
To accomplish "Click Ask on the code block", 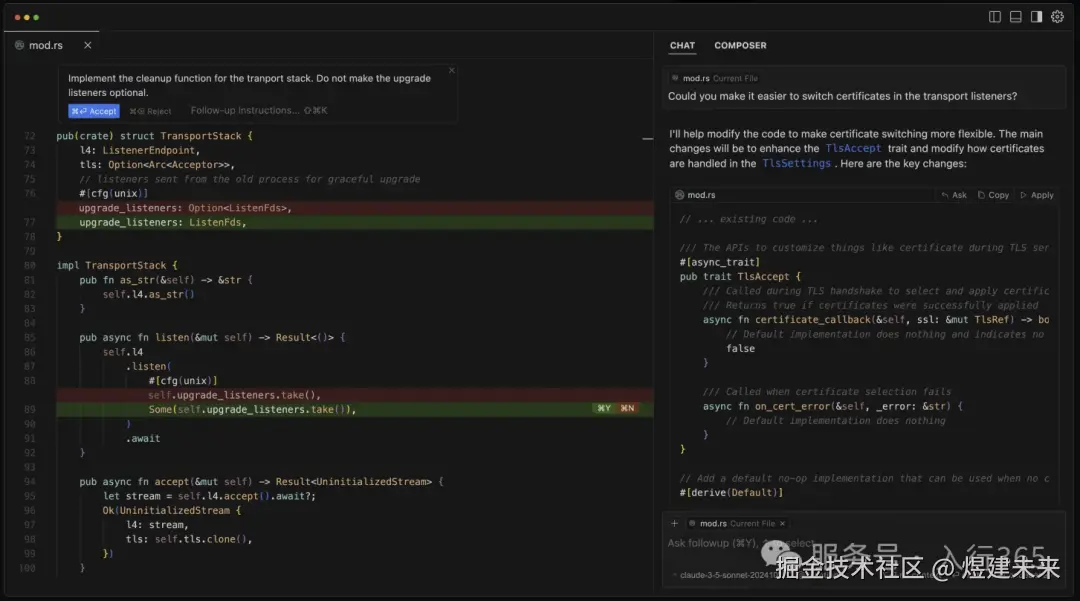I will click(954, 196).
